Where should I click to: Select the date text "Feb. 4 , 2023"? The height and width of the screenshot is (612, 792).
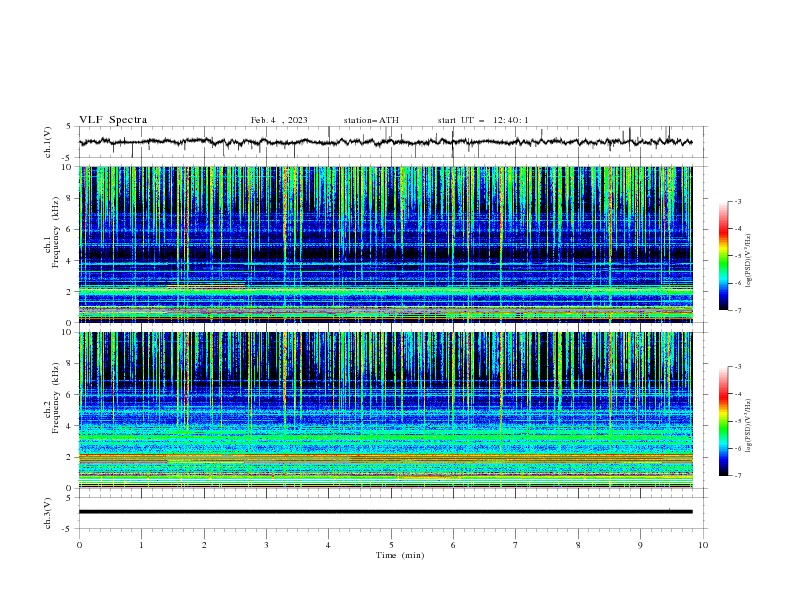coord(279,120)
